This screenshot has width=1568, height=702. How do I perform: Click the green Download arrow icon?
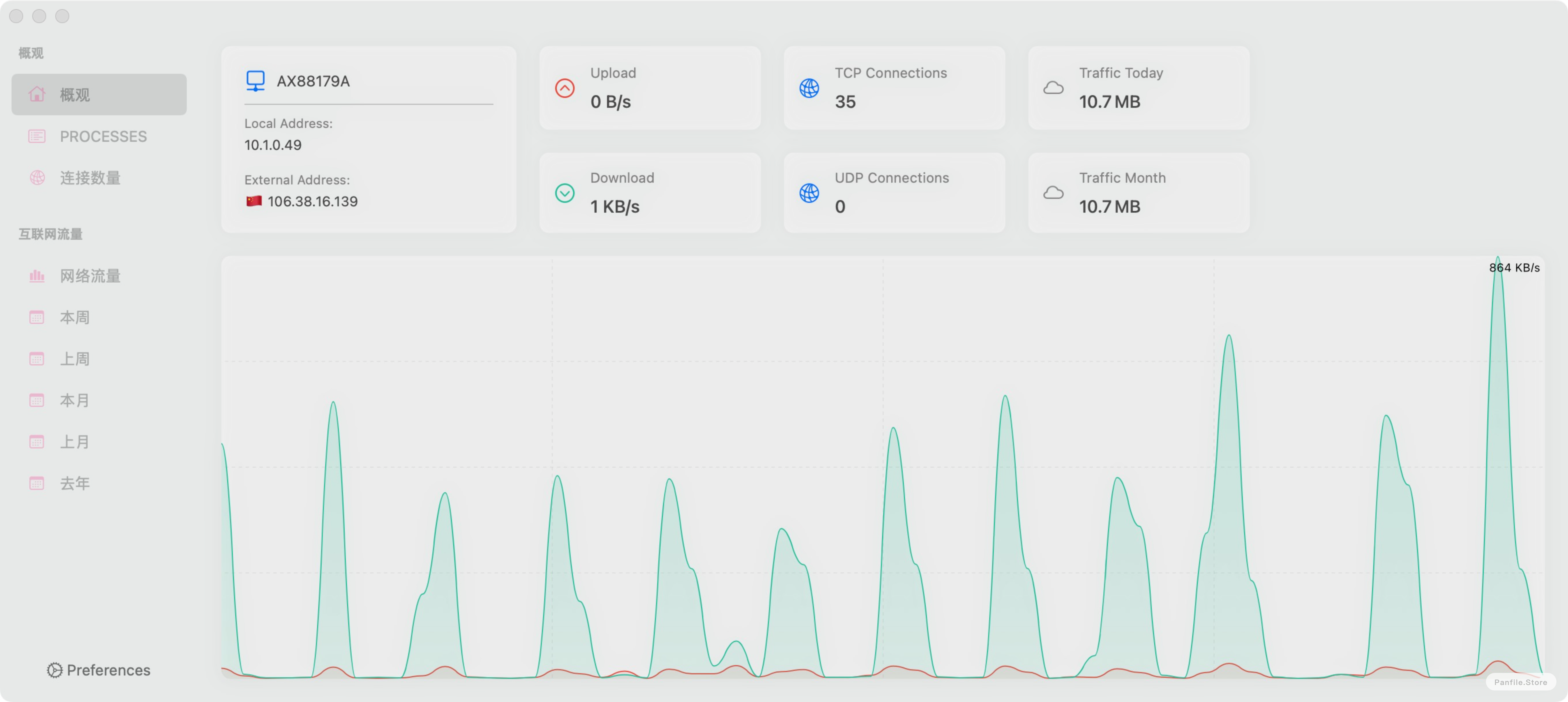pos(564,193)
